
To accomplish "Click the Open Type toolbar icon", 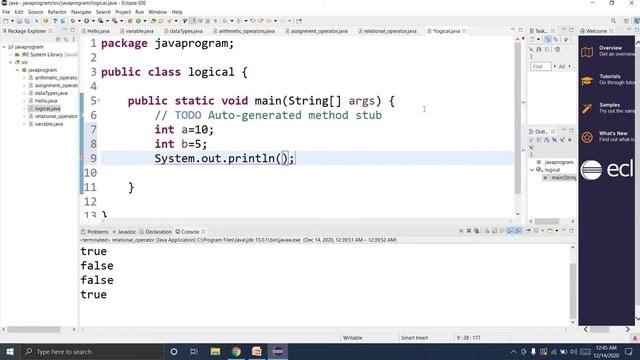I will click(x=153, y=21).
